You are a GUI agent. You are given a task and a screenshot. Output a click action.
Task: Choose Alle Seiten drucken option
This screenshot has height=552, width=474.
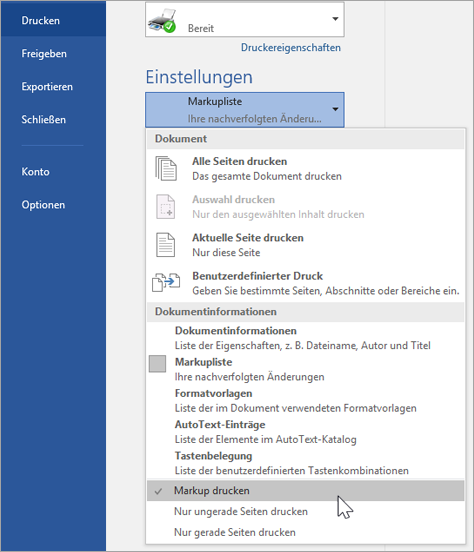(305, 169)
